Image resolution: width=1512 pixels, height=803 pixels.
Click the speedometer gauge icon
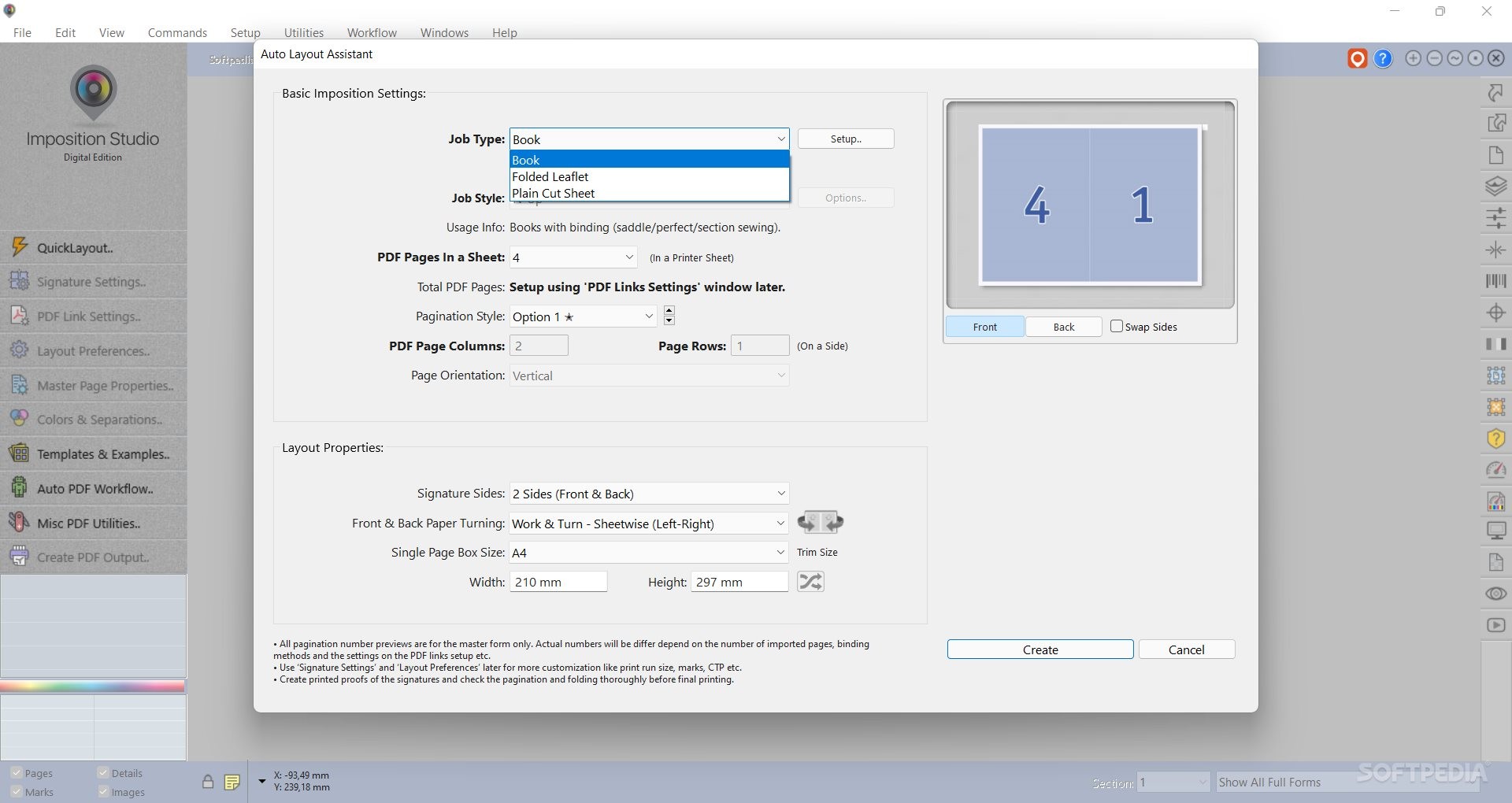[1495, 470]
